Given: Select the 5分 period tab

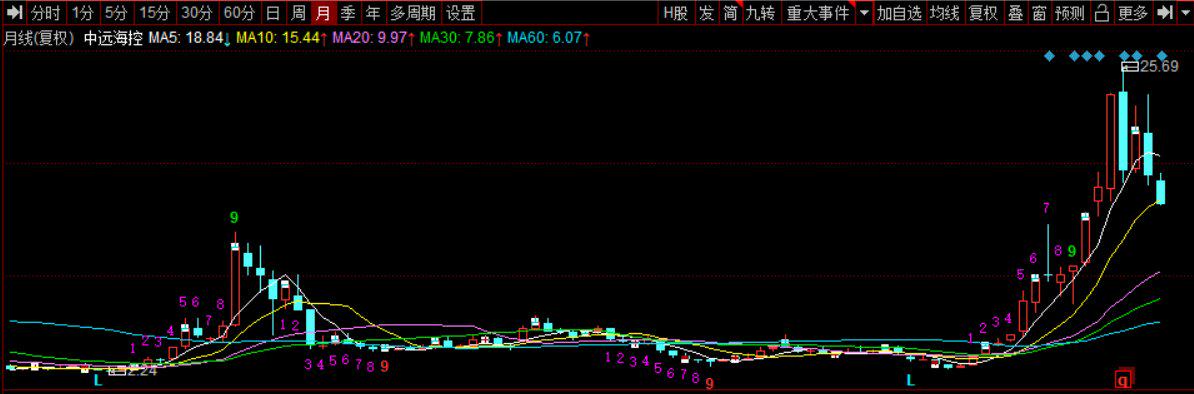Looking at the screenshot, I should point(116,13).
